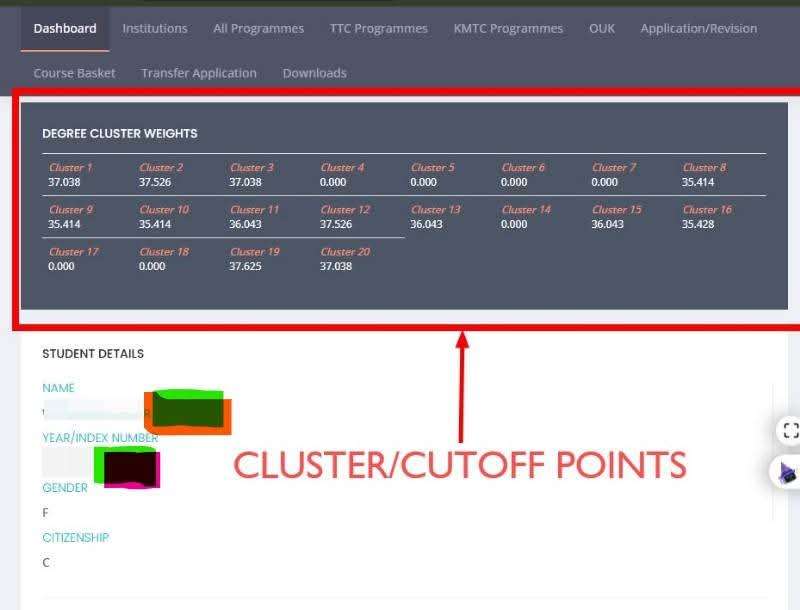Open the purple assistant widget icon
Viewport: 800px width, 610px height.
(x=786, y=471)
